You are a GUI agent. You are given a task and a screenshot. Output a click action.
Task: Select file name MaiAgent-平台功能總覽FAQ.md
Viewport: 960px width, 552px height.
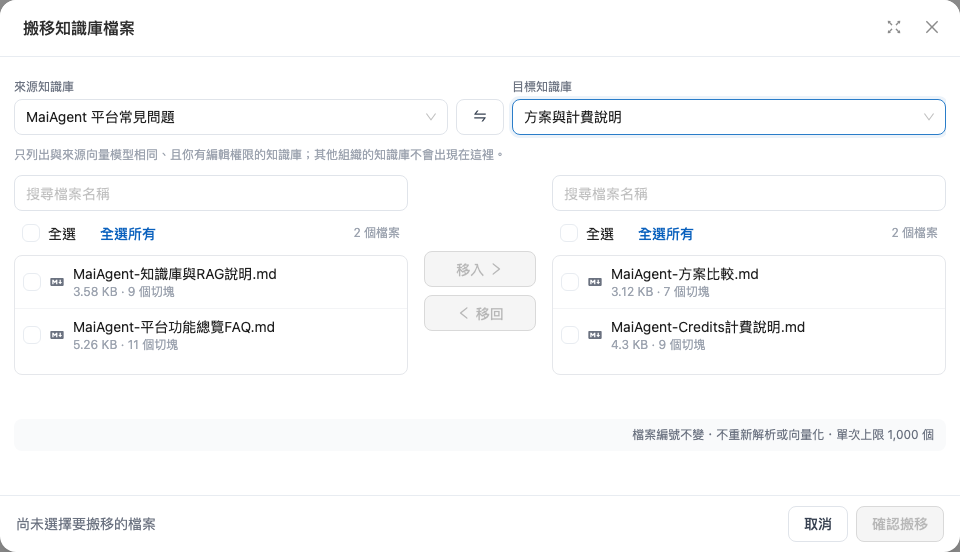174,327
